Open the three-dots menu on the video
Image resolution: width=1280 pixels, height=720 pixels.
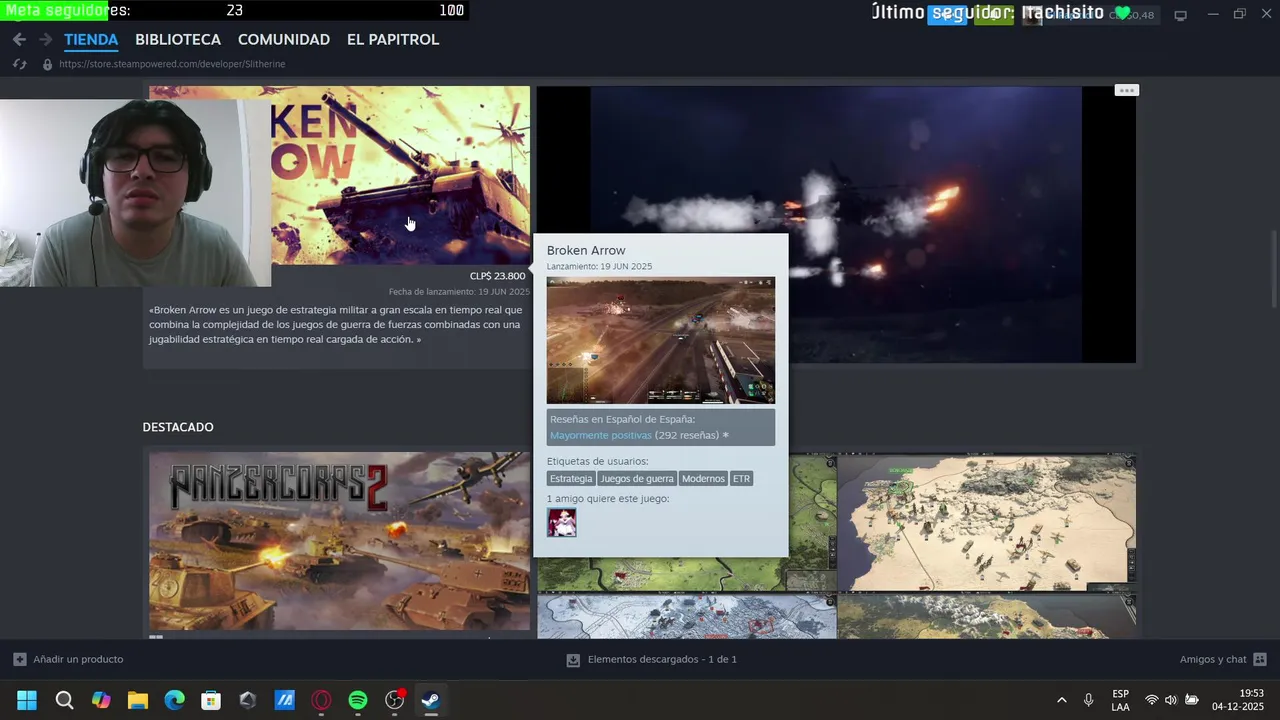click(x=1126, y=90)
